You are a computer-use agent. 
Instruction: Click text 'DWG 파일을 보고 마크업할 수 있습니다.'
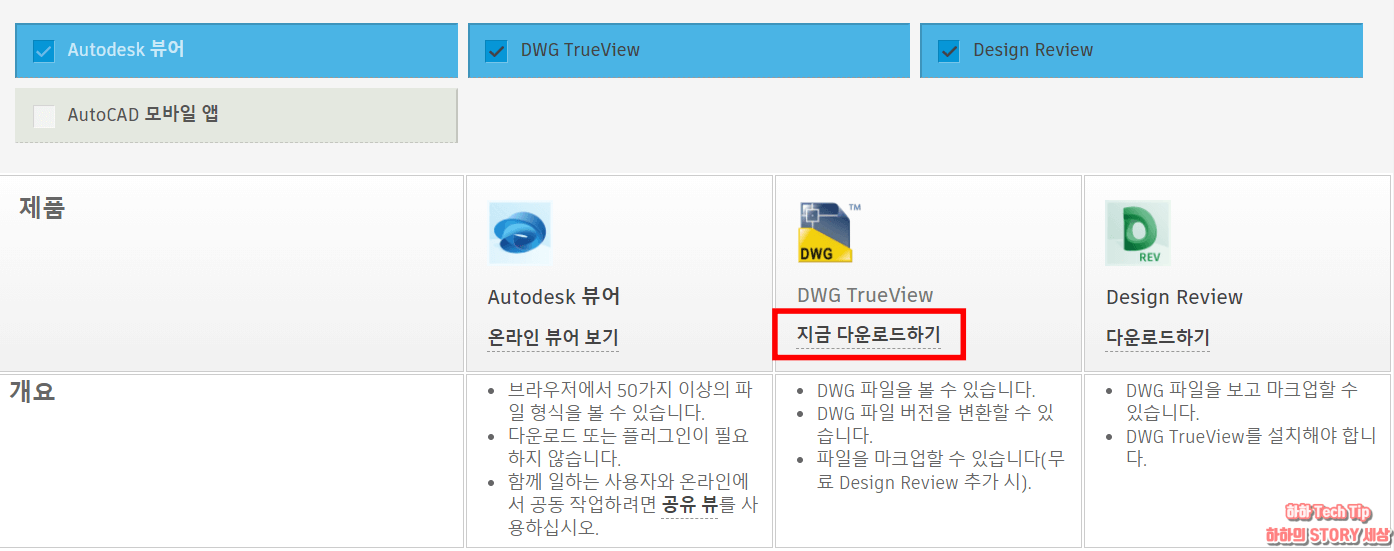click(x=1241, y=401)
